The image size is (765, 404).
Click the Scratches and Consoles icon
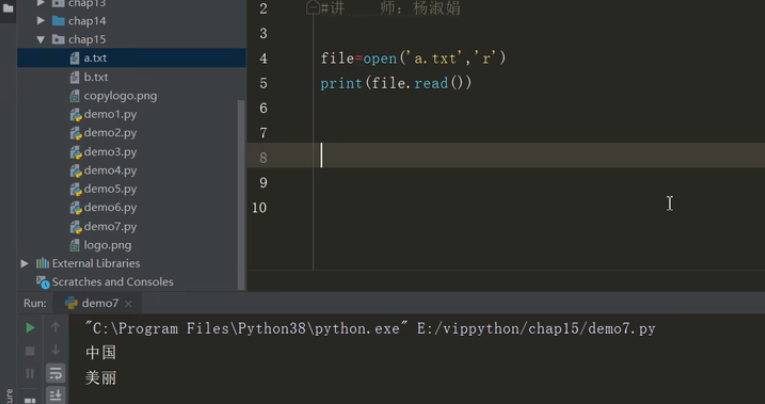(42, 282)
